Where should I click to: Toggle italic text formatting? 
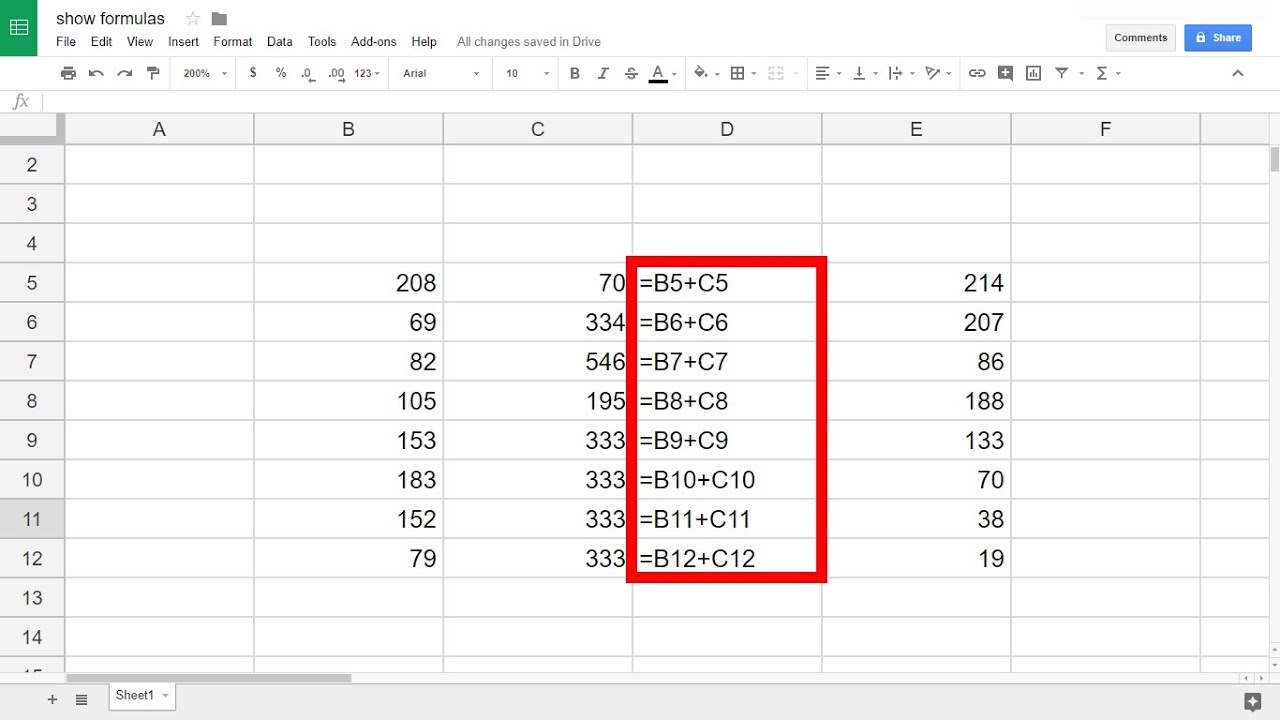pos(603,73)
